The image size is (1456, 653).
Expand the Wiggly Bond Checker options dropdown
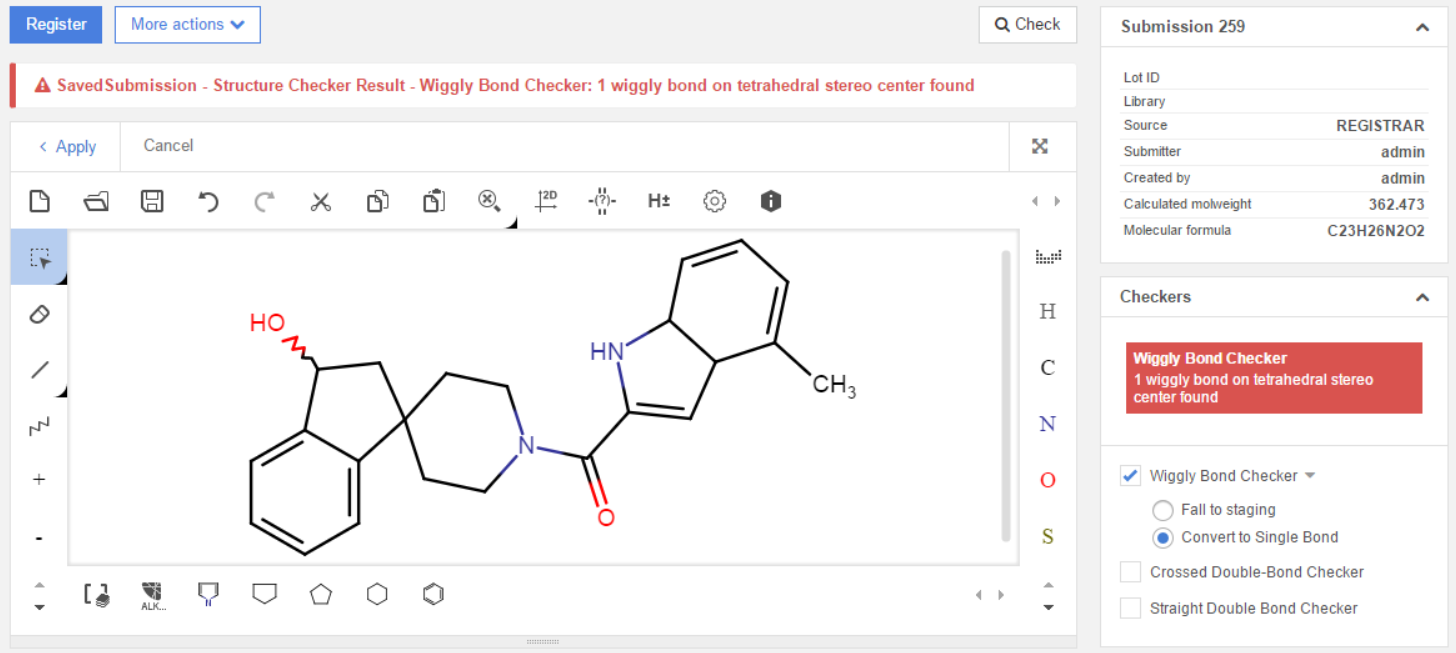[1311, 475]
